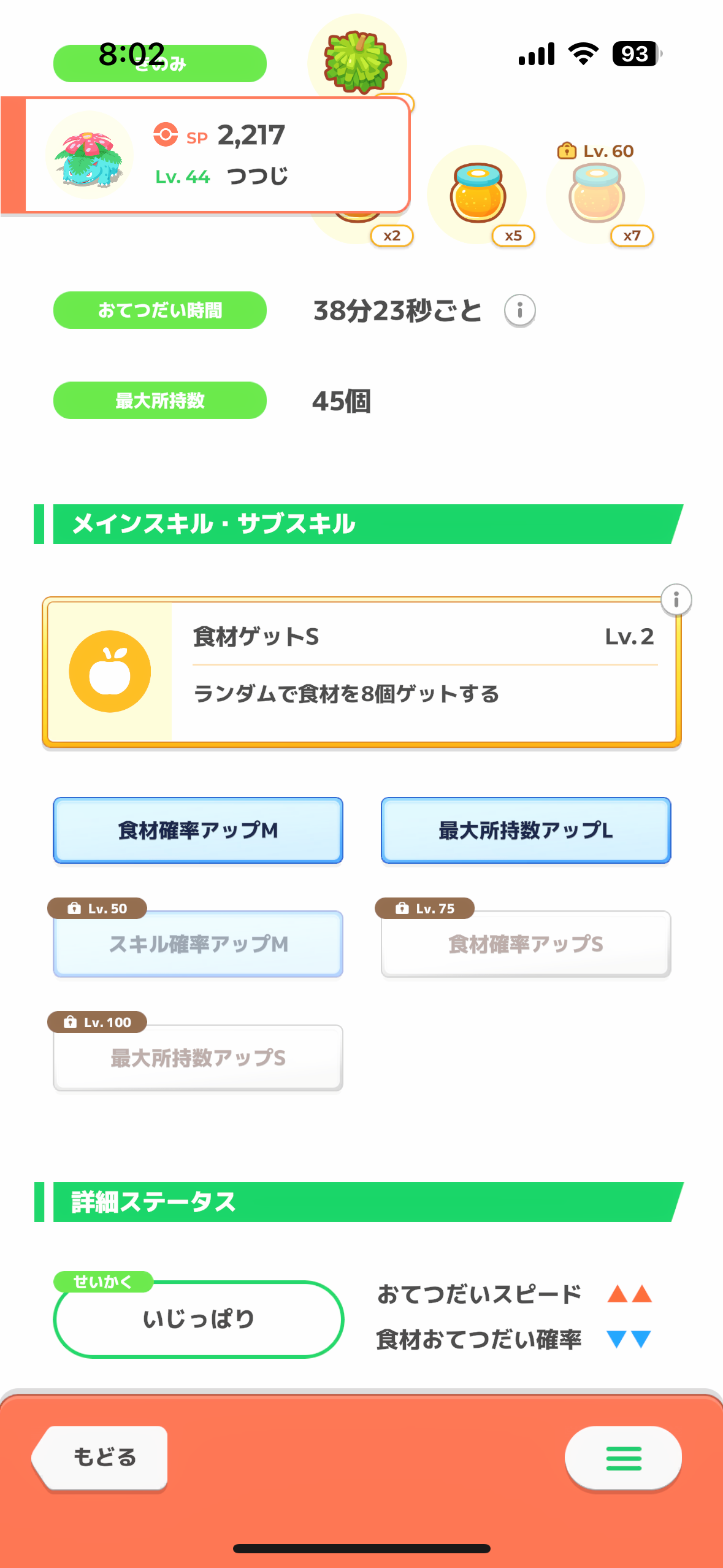Tap locked スキル確率アップM sub skill

pos(197,944)
